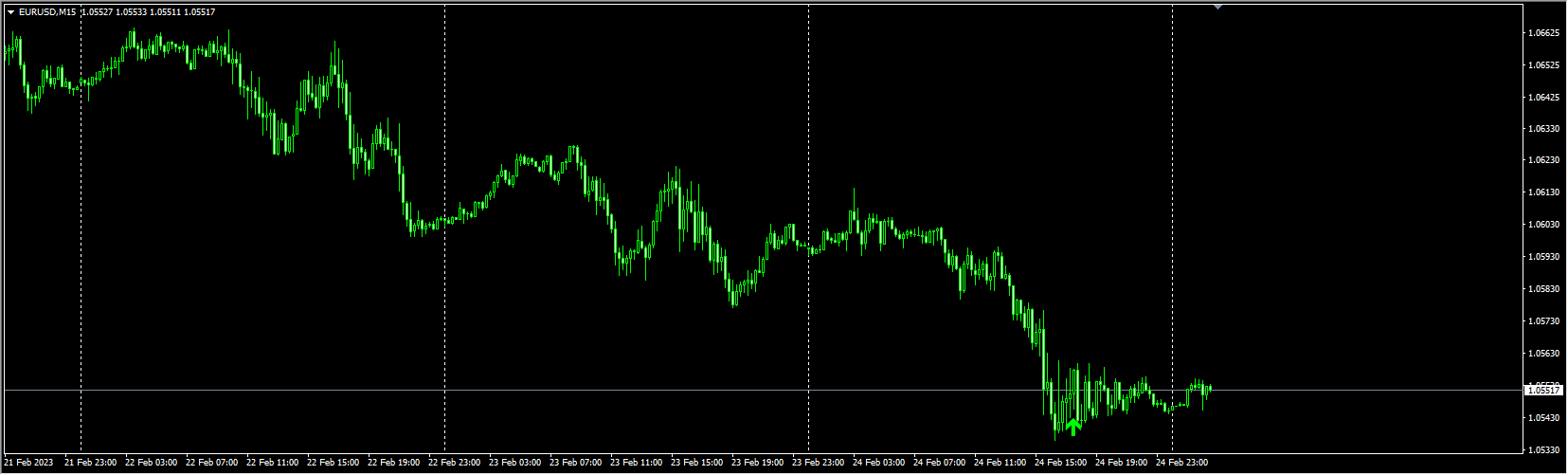
Task: Click the 23 Feb 19:00 time label
Action: coord(758,464)
